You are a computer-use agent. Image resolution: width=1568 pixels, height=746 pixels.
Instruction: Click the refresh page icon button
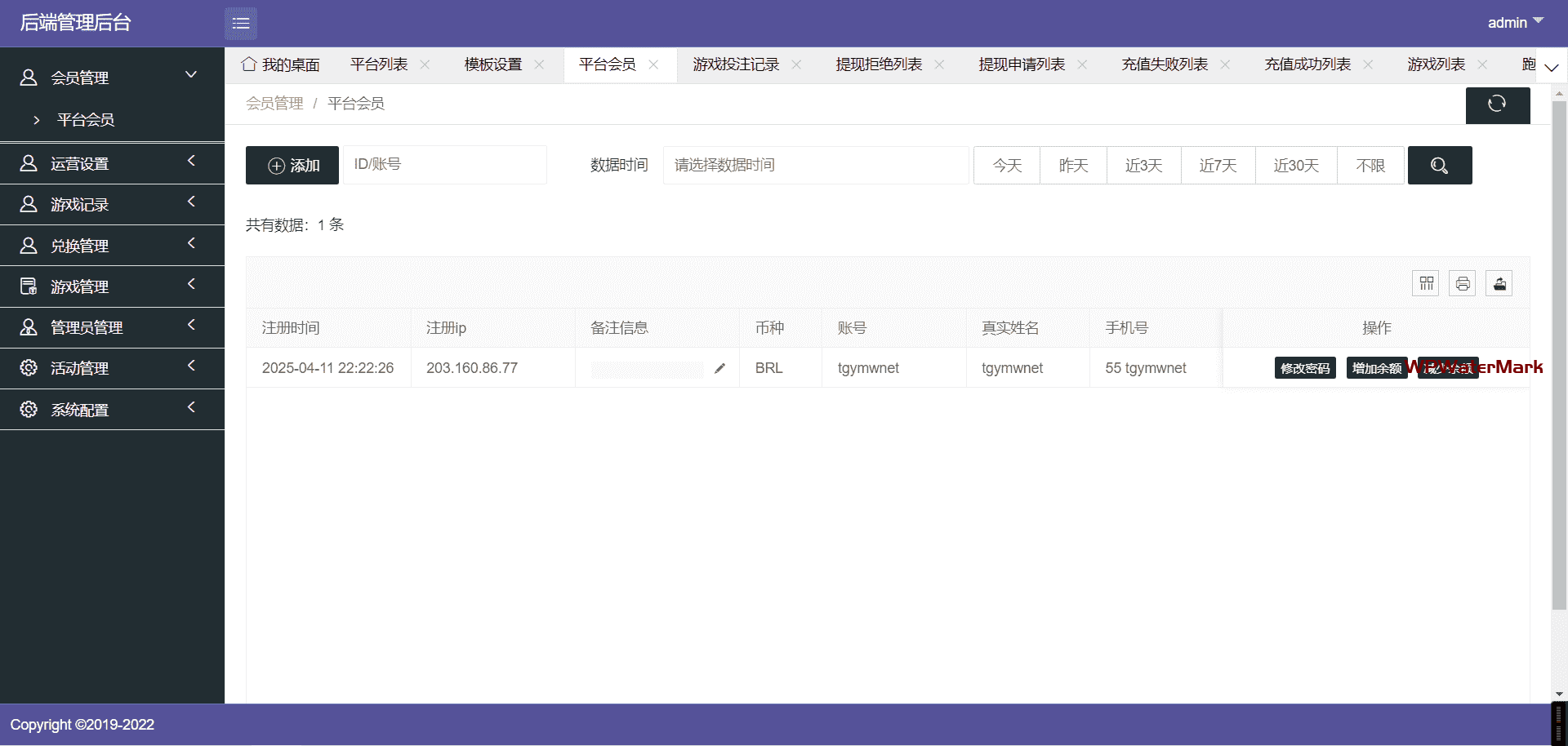(x=1497, y=104)
